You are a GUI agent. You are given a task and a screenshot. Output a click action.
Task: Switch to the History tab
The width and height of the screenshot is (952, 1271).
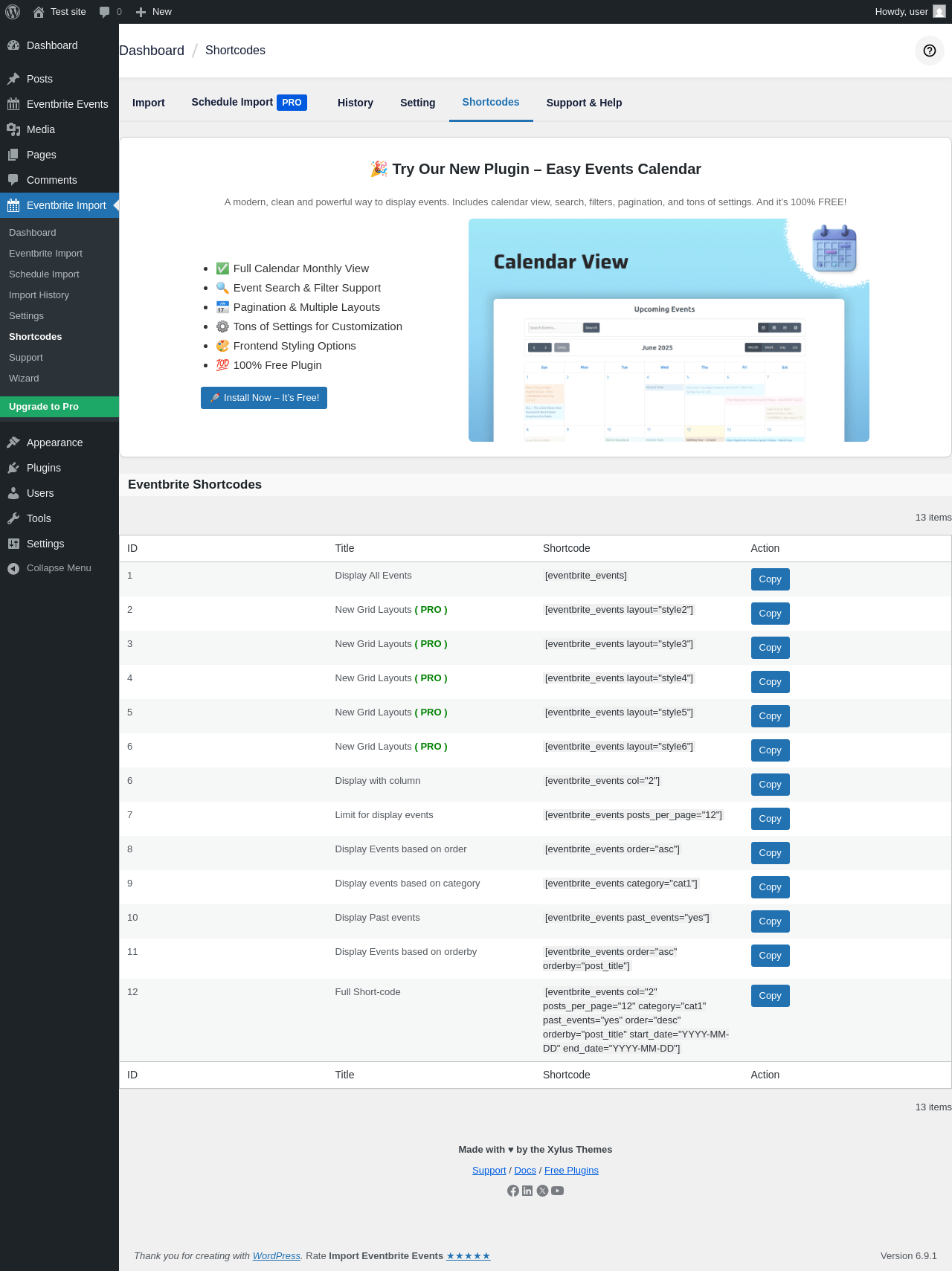[356, 103]
